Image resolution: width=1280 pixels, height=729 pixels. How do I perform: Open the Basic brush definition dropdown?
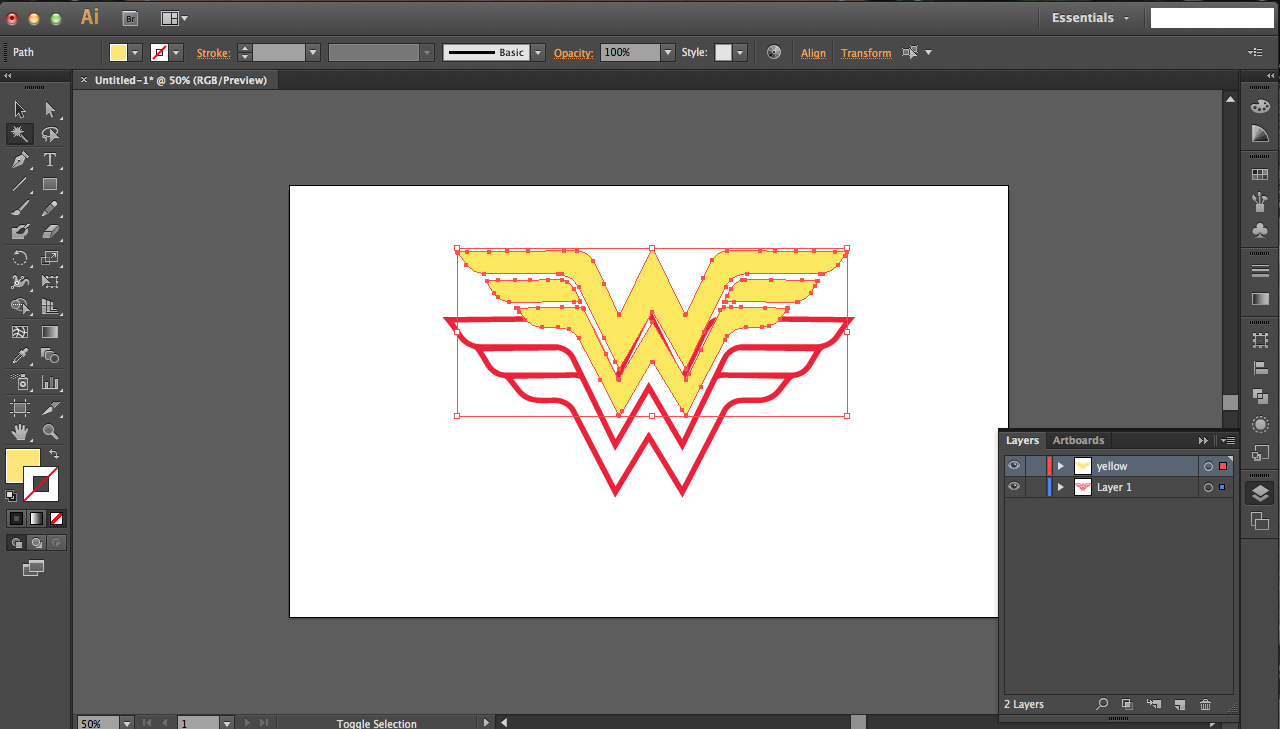tap(538, 53)
